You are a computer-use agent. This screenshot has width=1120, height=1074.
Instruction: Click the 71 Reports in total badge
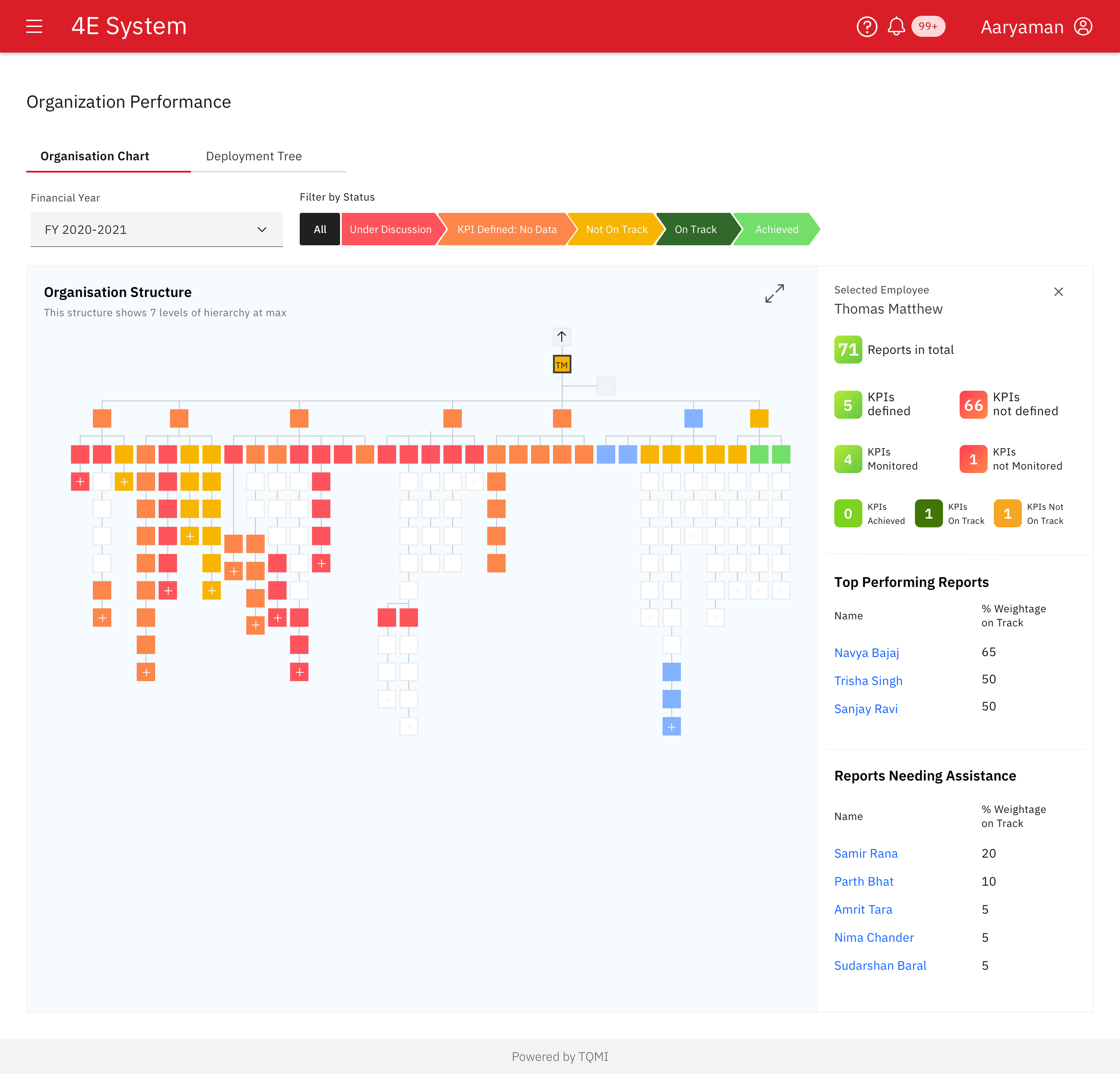tap(848, 350)
